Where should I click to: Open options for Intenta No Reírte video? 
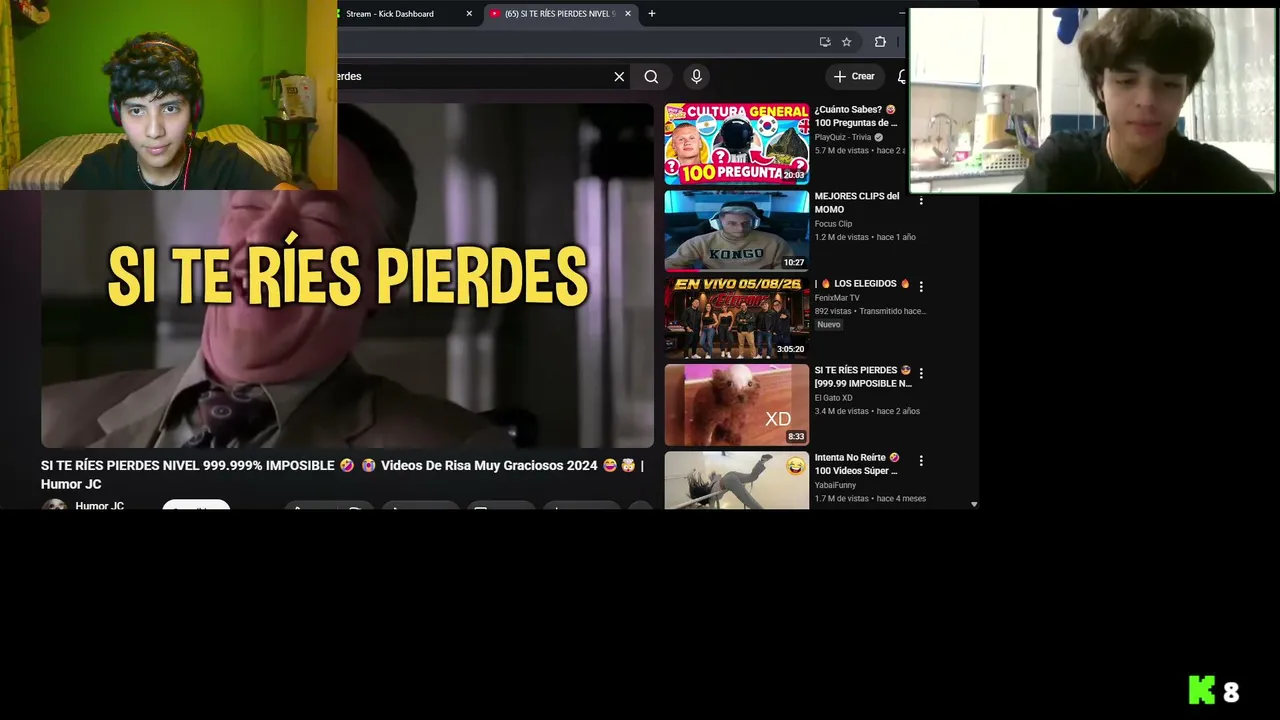click(x=921, y=461)
